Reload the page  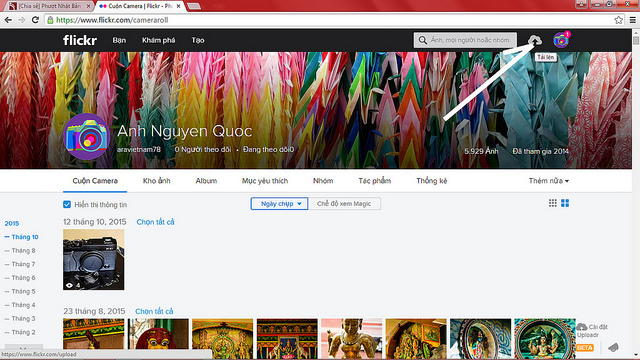click(x=35, y=20)
